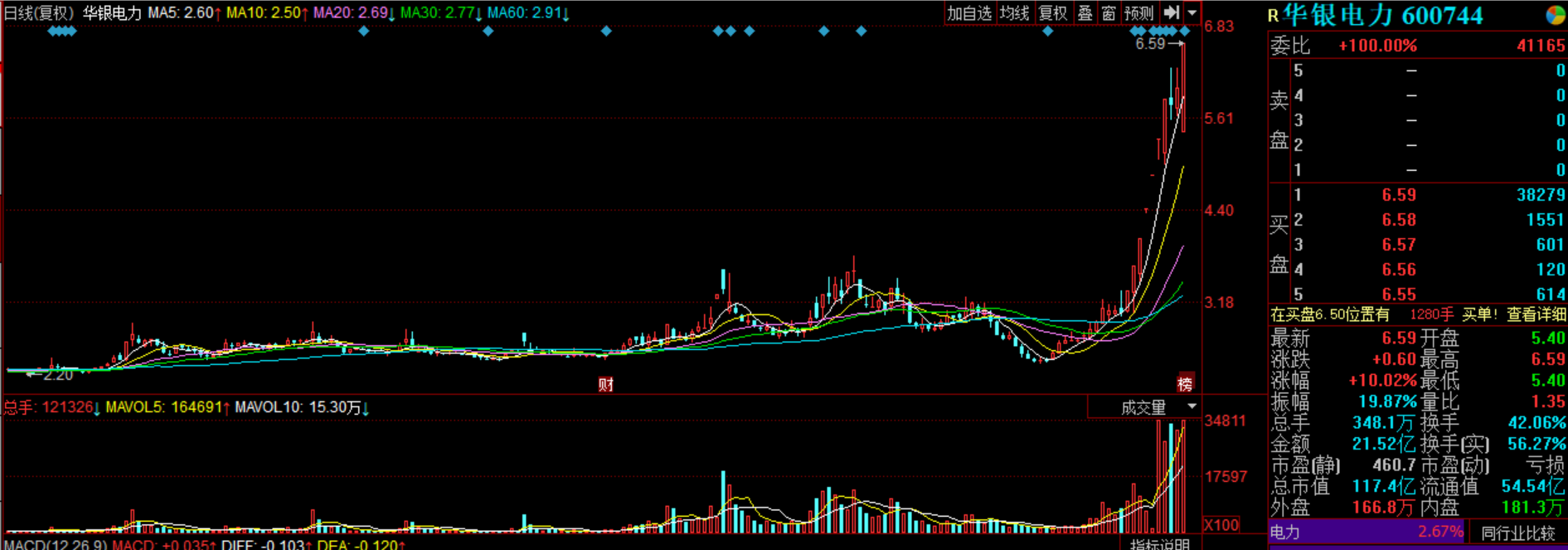Click the MA10: 2.50 indicator label
The height and width of the screenshot is (550, 1568).
click(x=267, y=13)
